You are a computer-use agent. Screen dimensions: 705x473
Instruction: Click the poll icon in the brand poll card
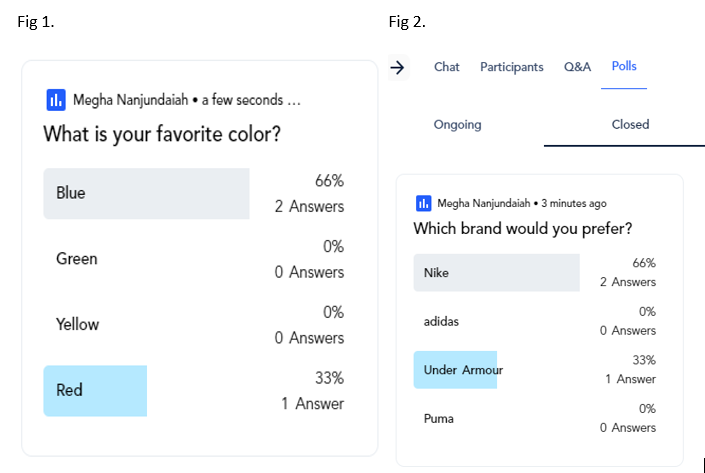point(424,203)
